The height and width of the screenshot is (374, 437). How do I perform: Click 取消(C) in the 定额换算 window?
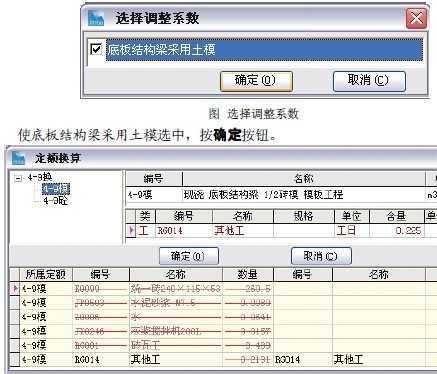pyautogui.click(x=321, y=256)
